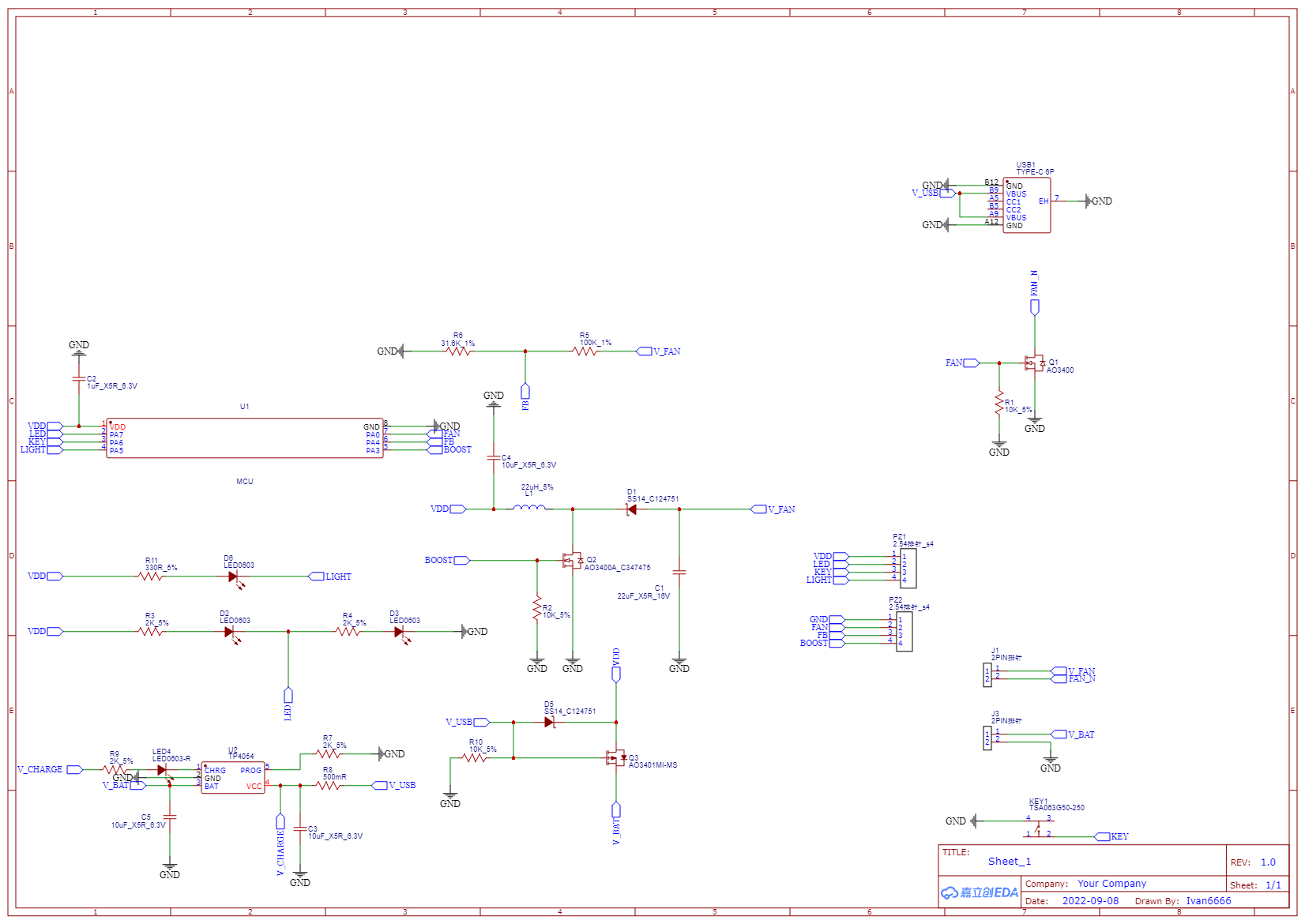Image resolution: width=1305 pixels, height=924 pixels.
Task: Click LED4 LED0603-R symbol
Action: (x=163, y=772)
